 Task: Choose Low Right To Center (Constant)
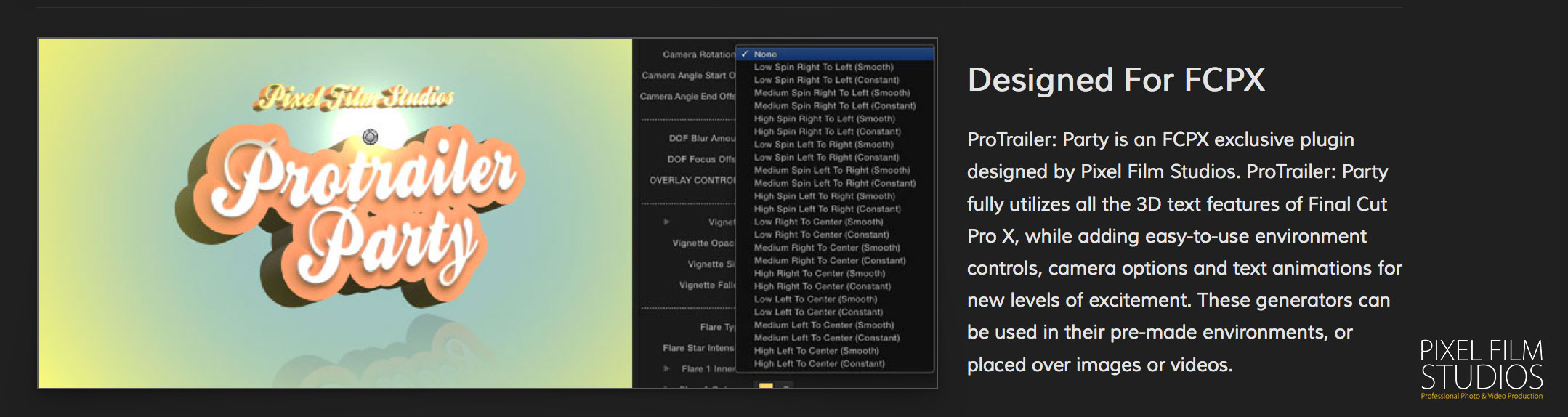pos(822,235)
